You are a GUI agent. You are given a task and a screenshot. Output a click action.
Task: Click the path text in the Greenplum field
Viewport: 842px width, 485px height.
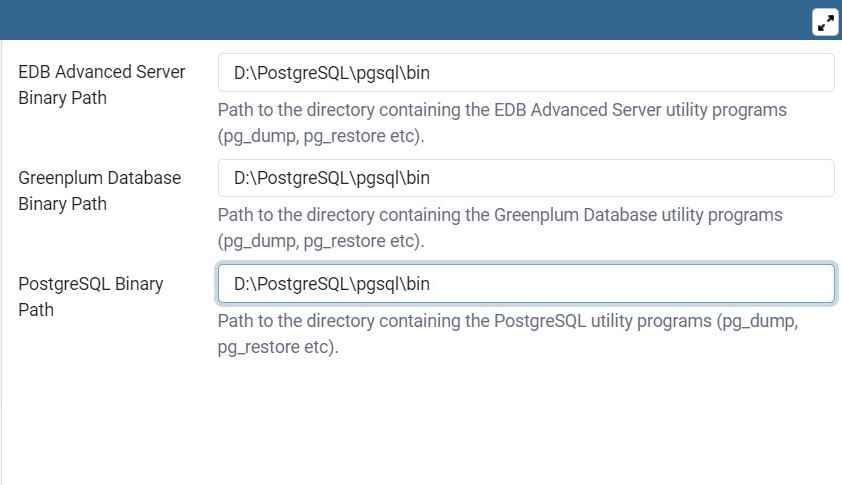[331, 178]
